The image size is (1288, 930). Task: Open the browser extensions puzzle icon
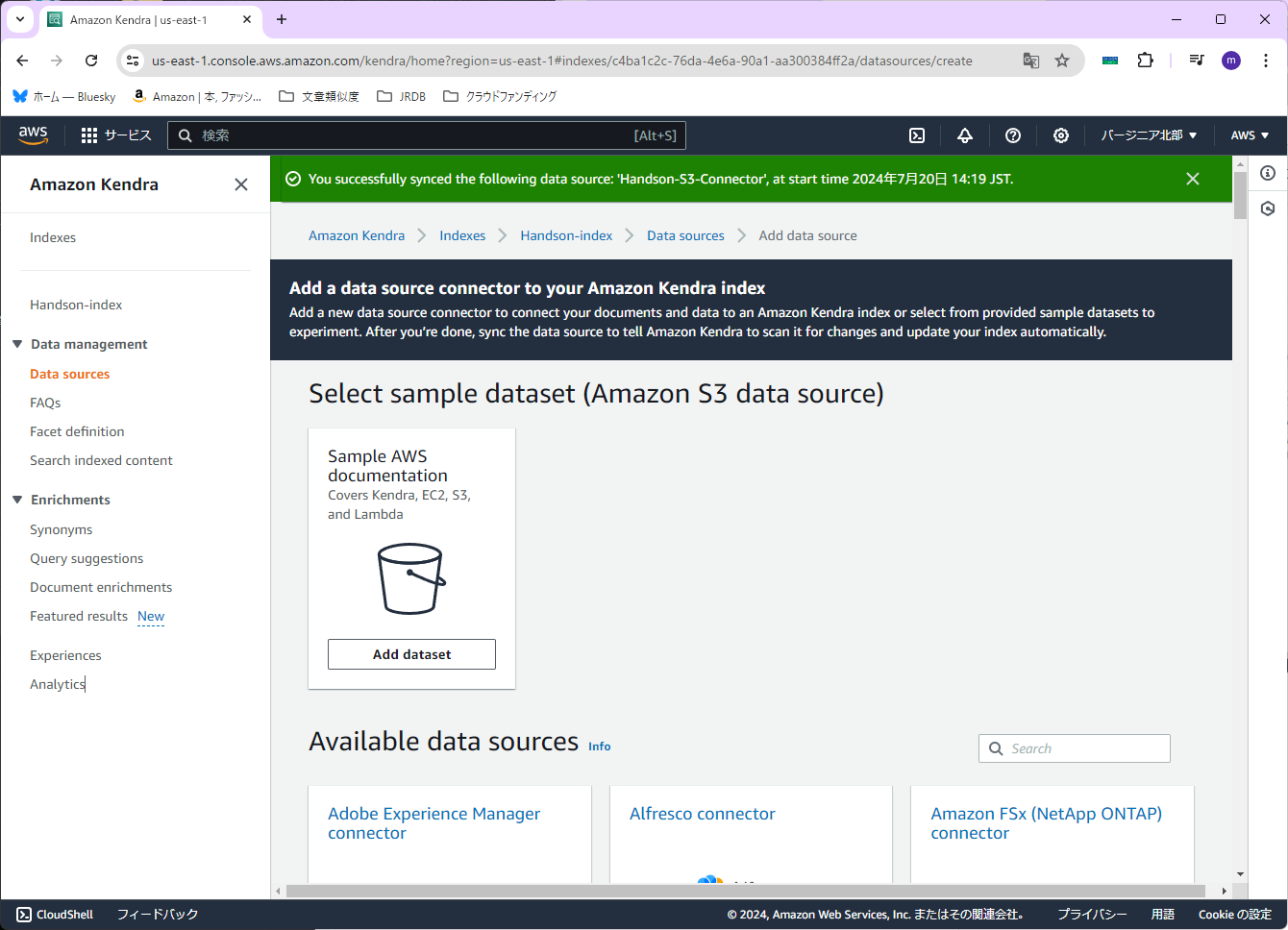pos(1145,61)
